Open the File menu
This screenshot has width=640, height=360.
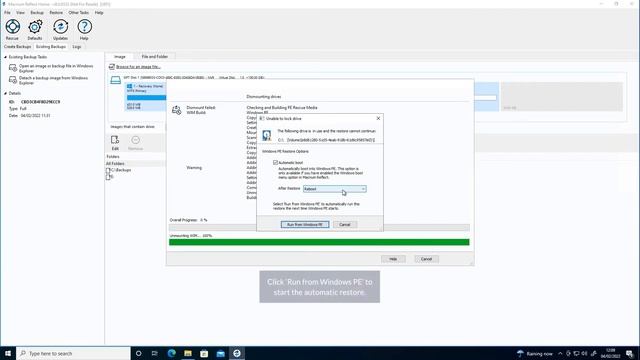[7, 13]
